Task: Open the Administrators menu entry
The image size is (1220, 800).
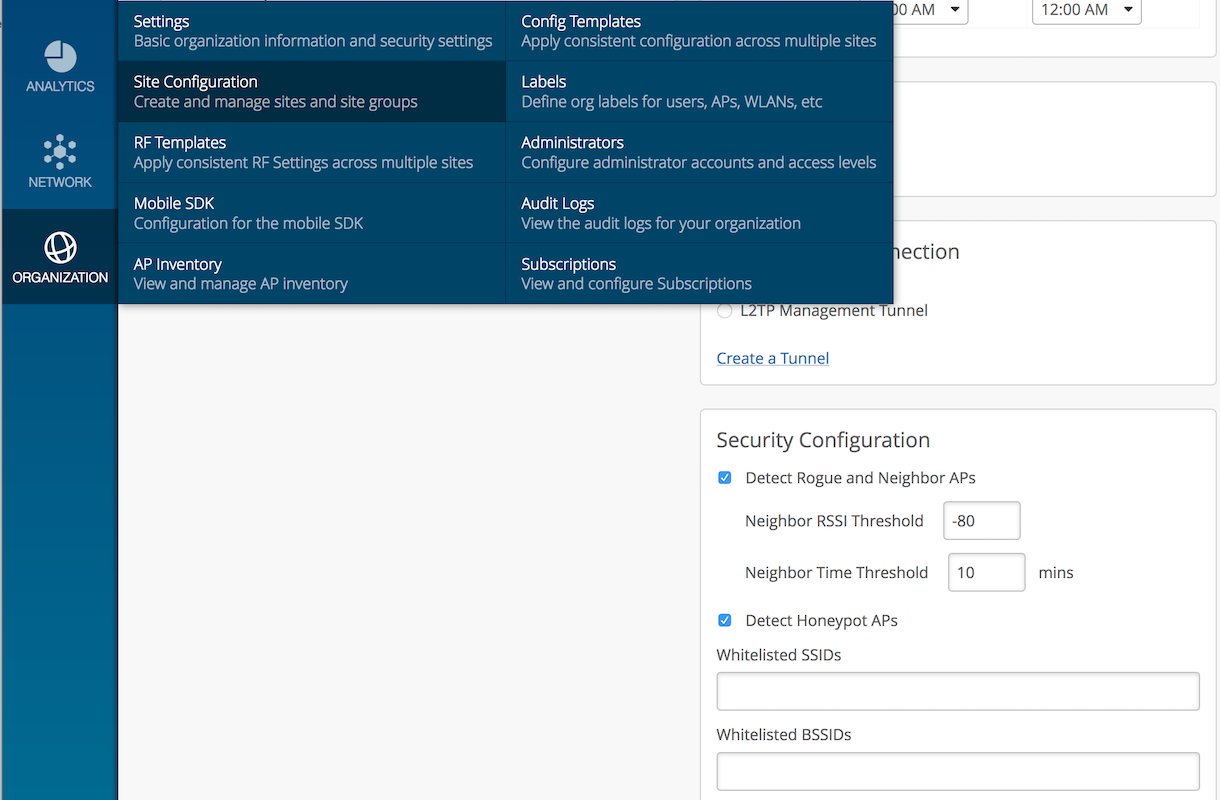Action: [699, 153]
